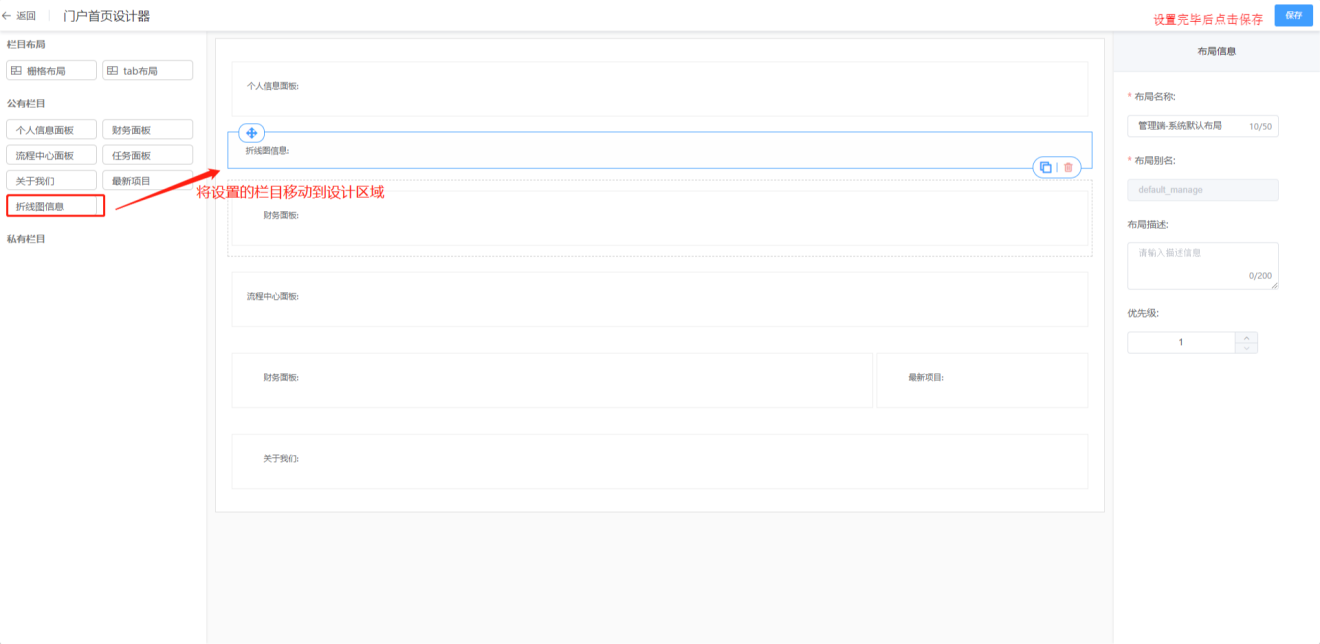Increase the 优先级 priority value
Viewport: 1320px width, 644px height.
pyautogui.click(x=1246, y=337)
